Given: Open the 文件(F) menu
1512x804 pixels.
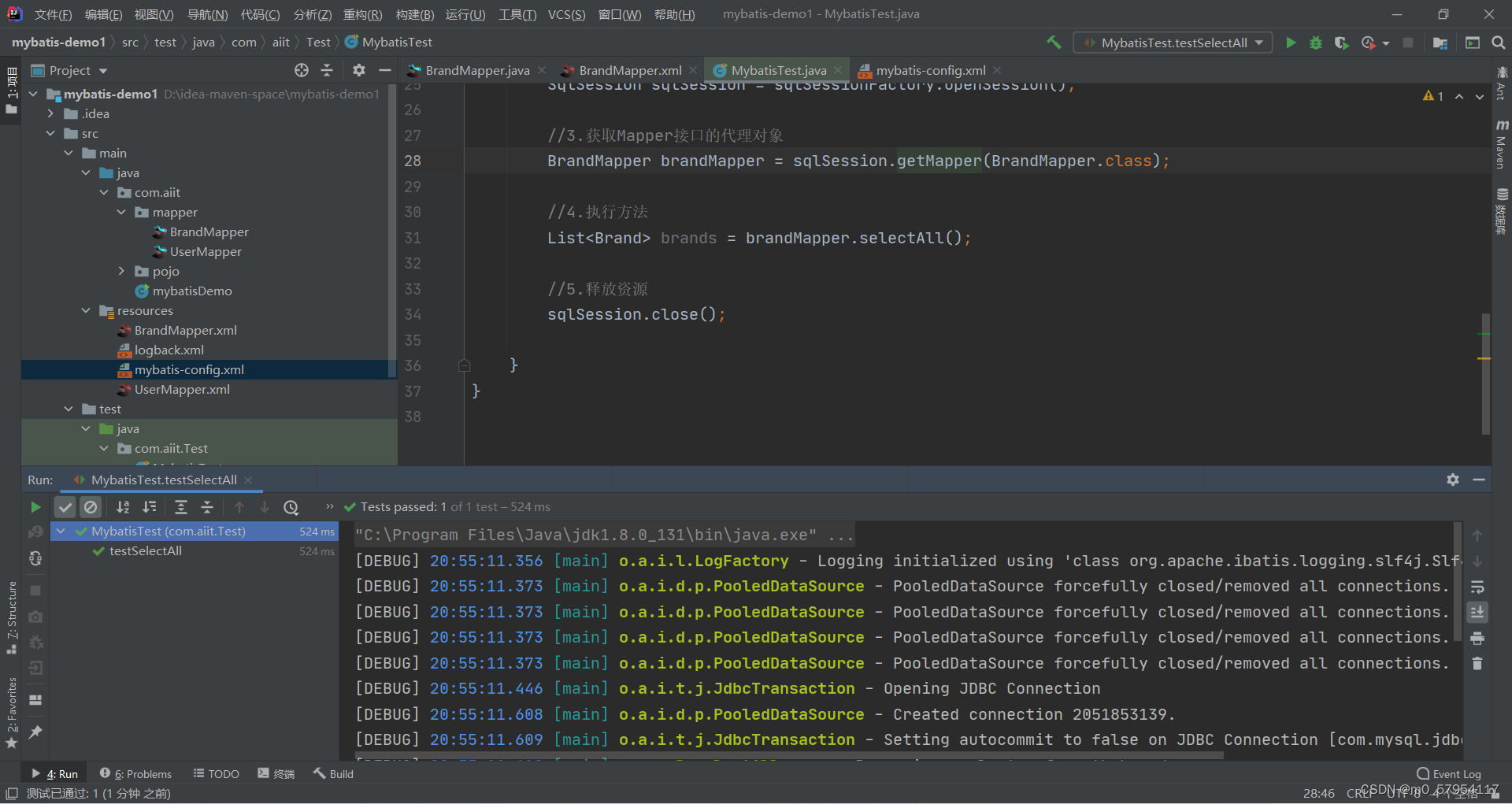Looking at the screenshot, I should pos(53,14).
